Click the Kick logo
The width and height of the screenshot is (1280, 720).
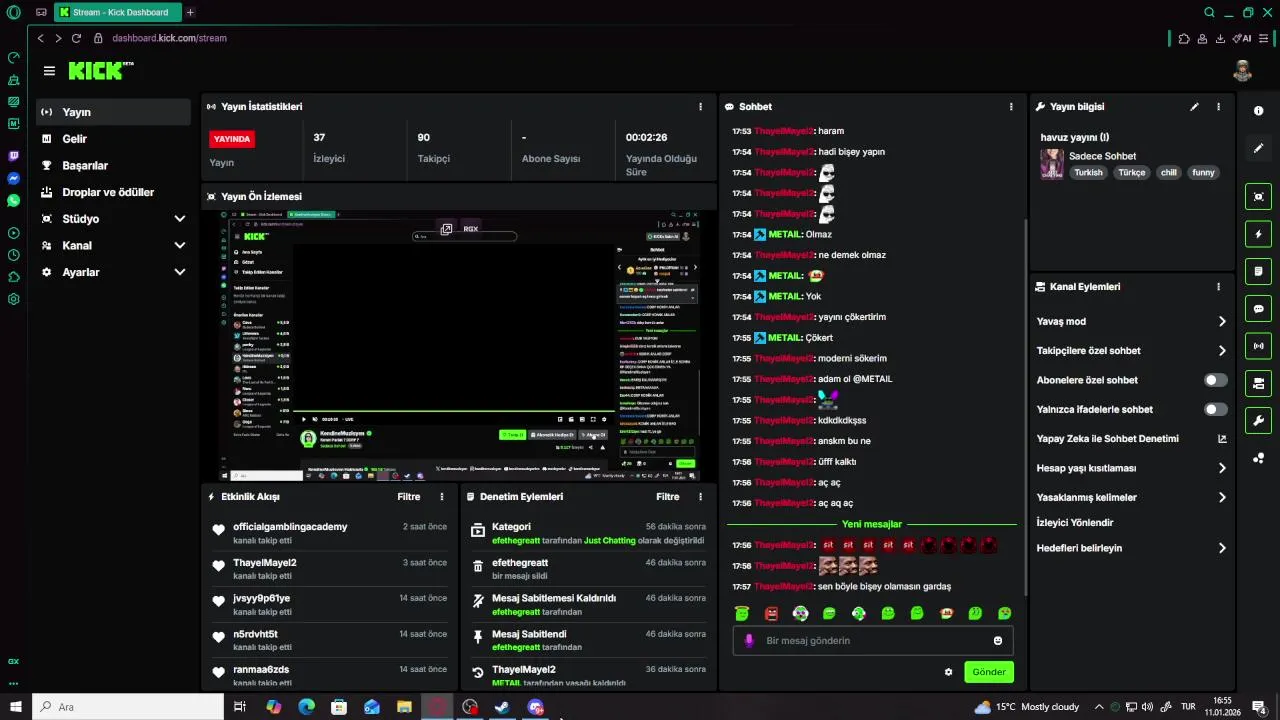[x=99, y=70]
